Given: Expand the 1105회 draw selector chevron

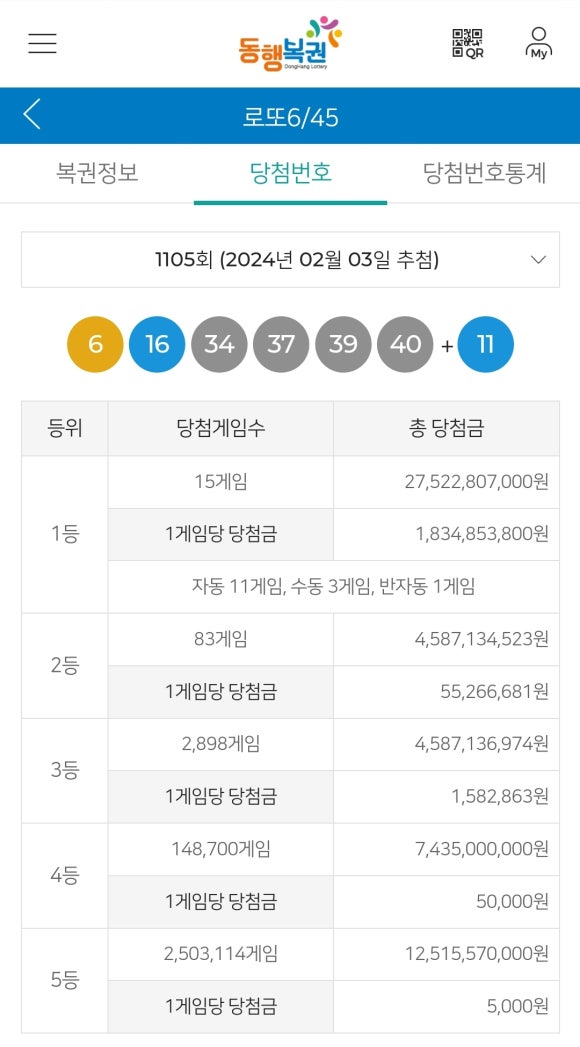Looking at the screenshot, I should 538,260.
